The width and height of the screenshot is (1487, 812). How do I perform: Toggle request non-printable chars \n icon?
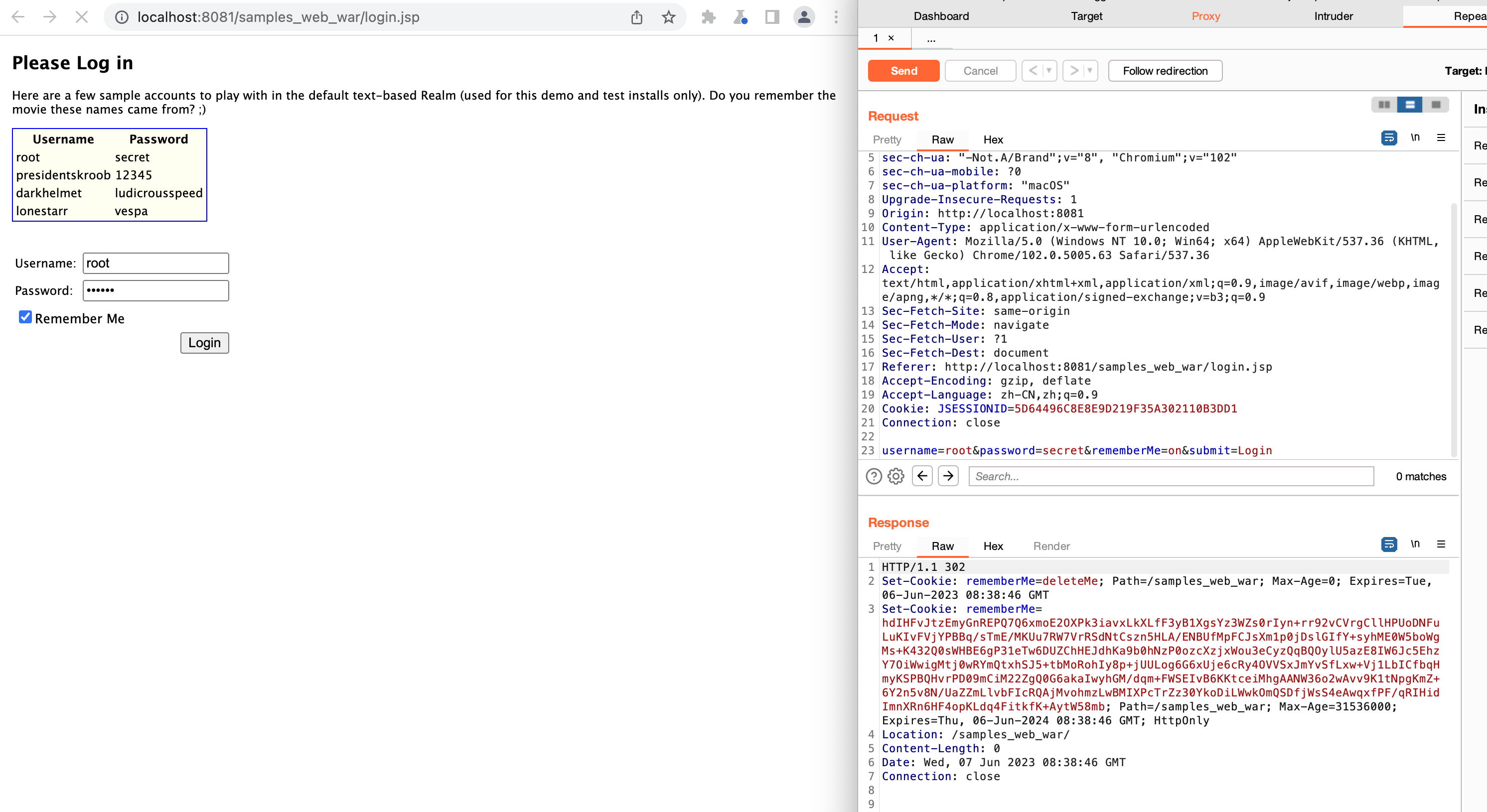pos(1415,137)
